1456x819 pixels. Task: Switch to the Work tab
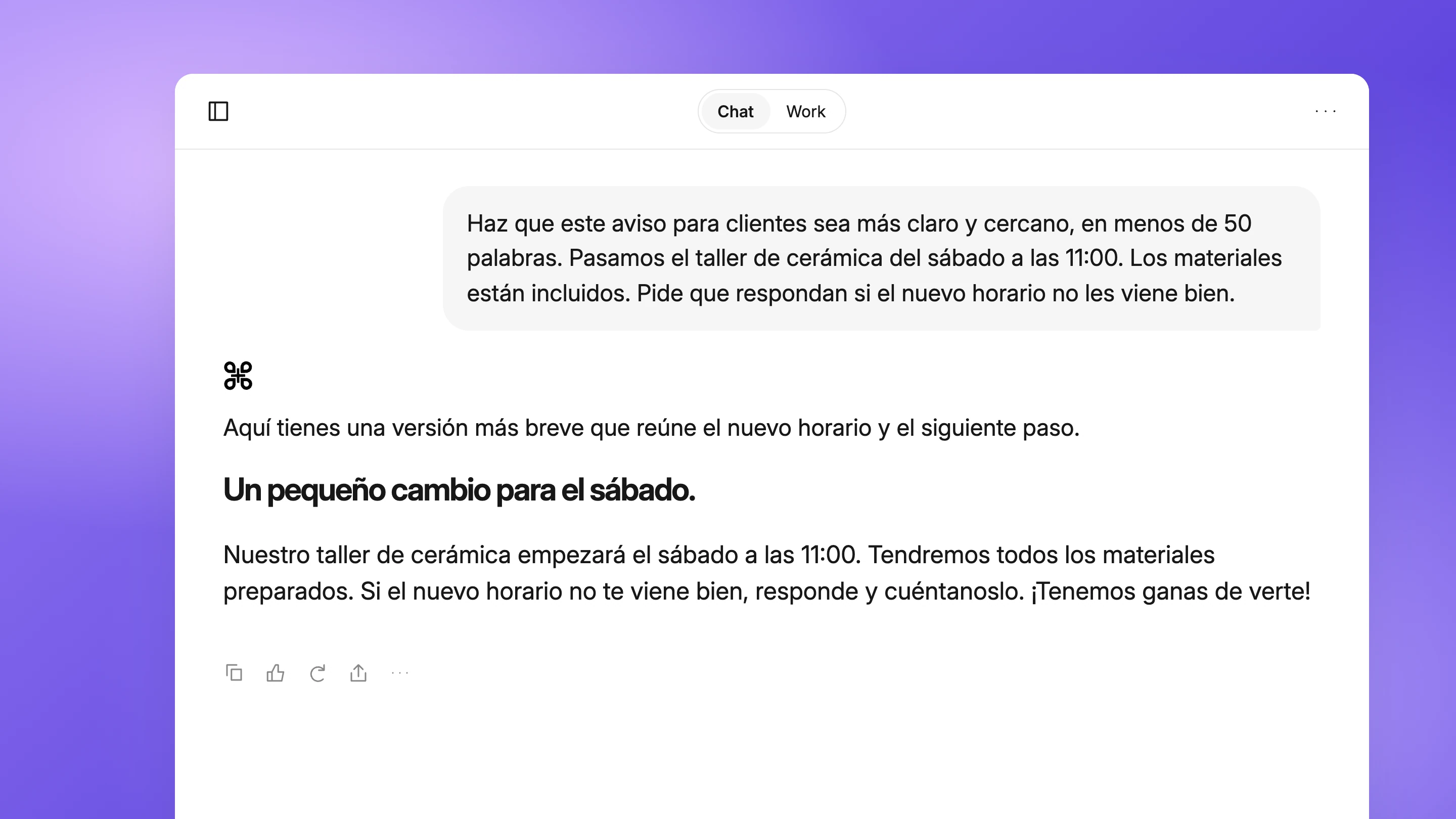tap(805, 111)
